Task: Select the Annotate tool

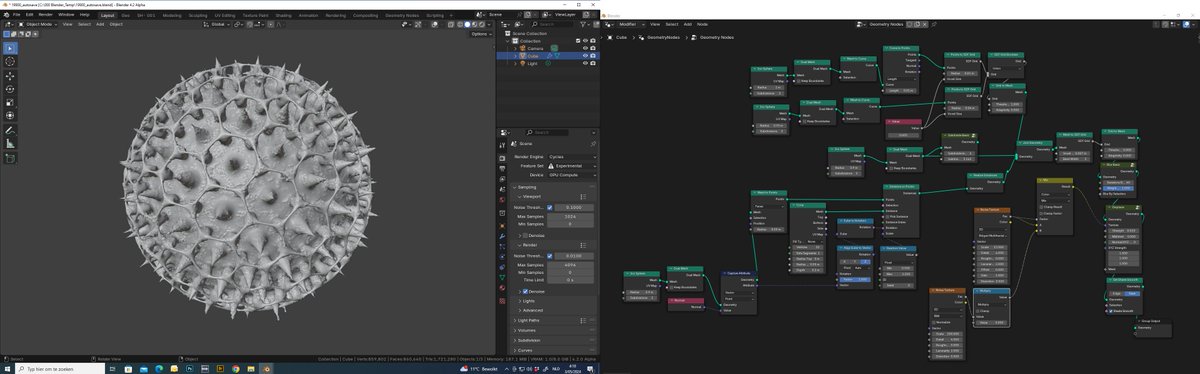Action: point(10,131)
